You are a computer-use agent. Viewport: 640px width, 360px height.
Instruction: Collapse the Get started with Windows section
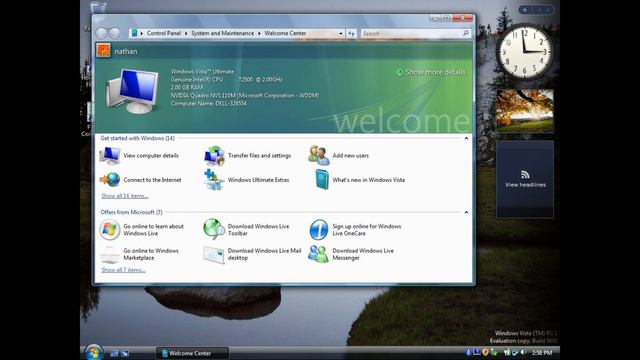[x=466, y=138]
